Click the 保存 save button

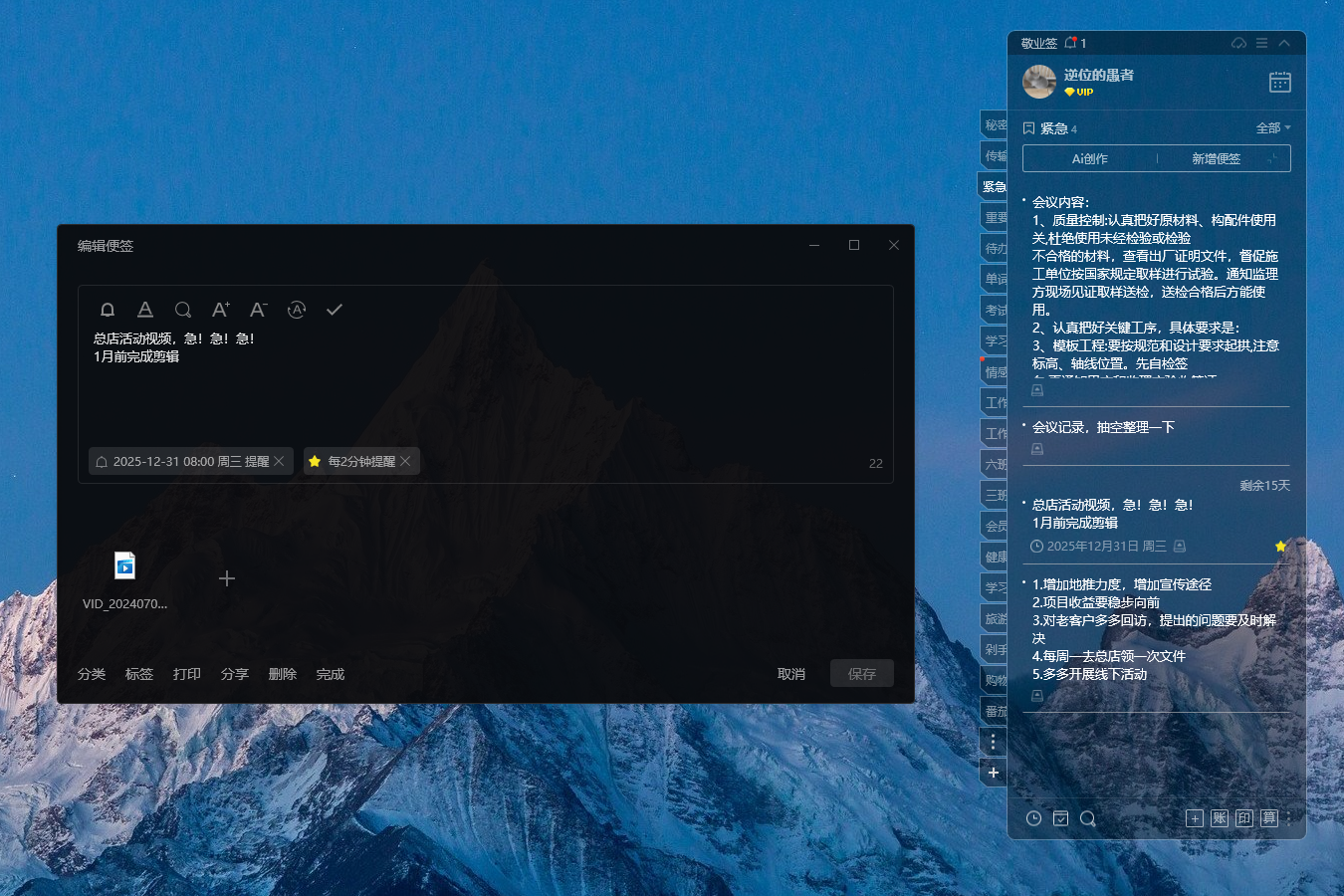tap(861, 673)
